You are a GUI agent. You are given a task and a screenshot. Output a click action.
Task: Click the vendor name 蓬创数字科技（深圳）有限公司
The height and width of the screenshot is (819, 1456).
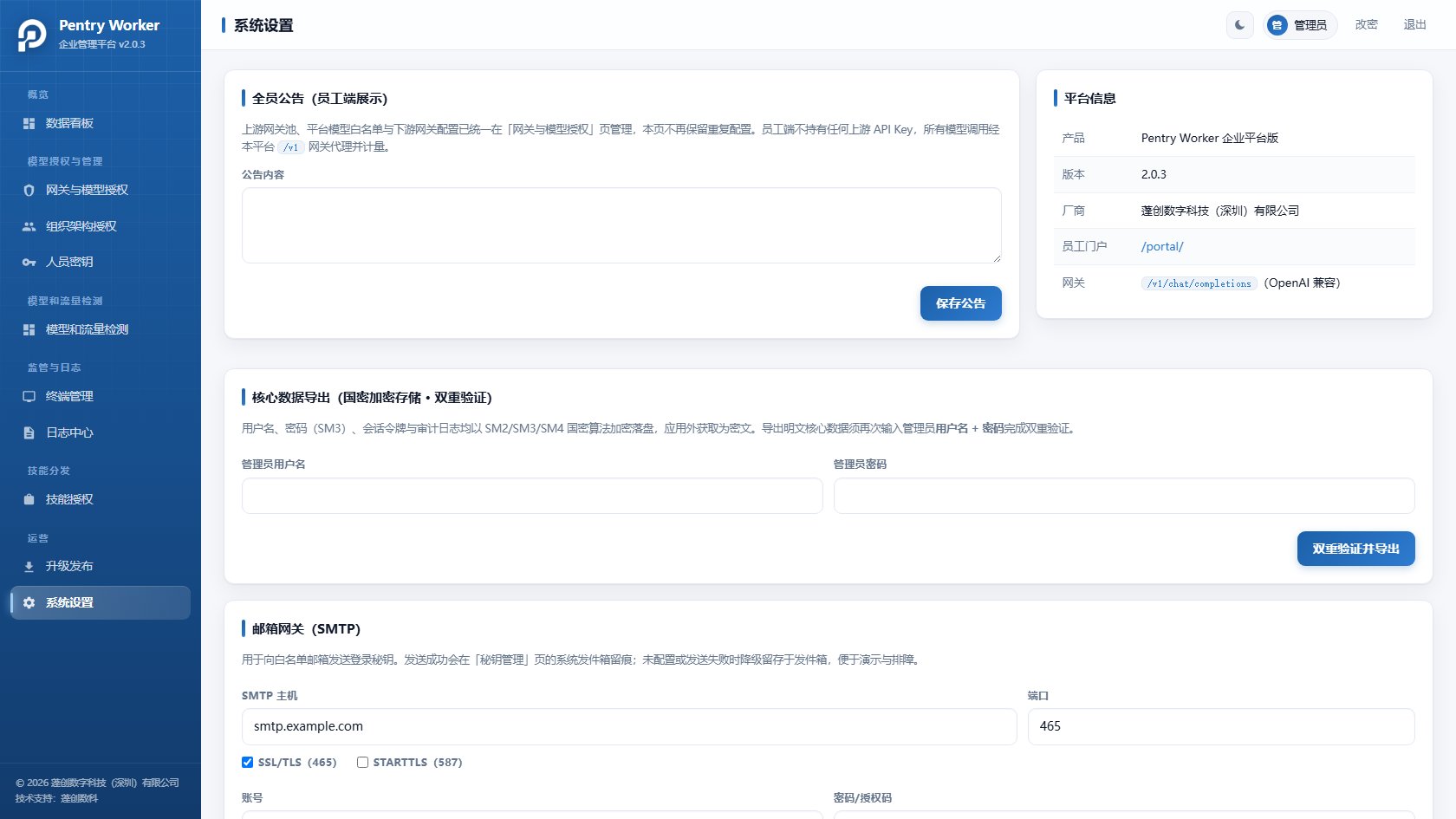point(1220,211)
